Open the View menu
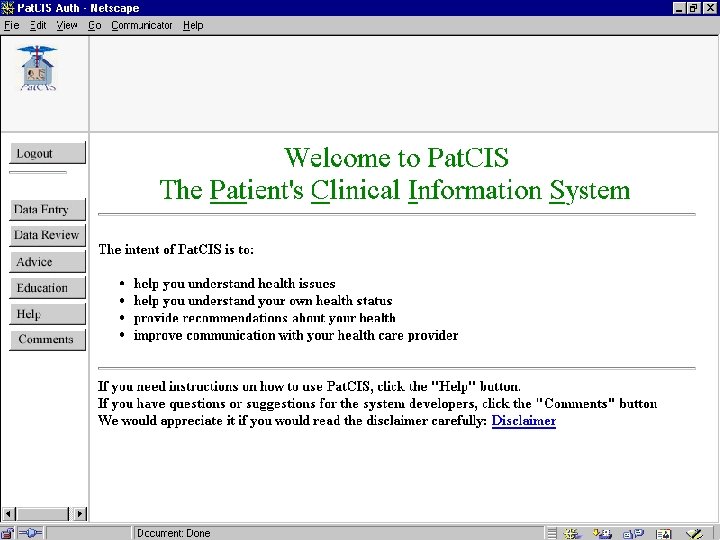Screen dimensions: 720x540 (67, 25)
